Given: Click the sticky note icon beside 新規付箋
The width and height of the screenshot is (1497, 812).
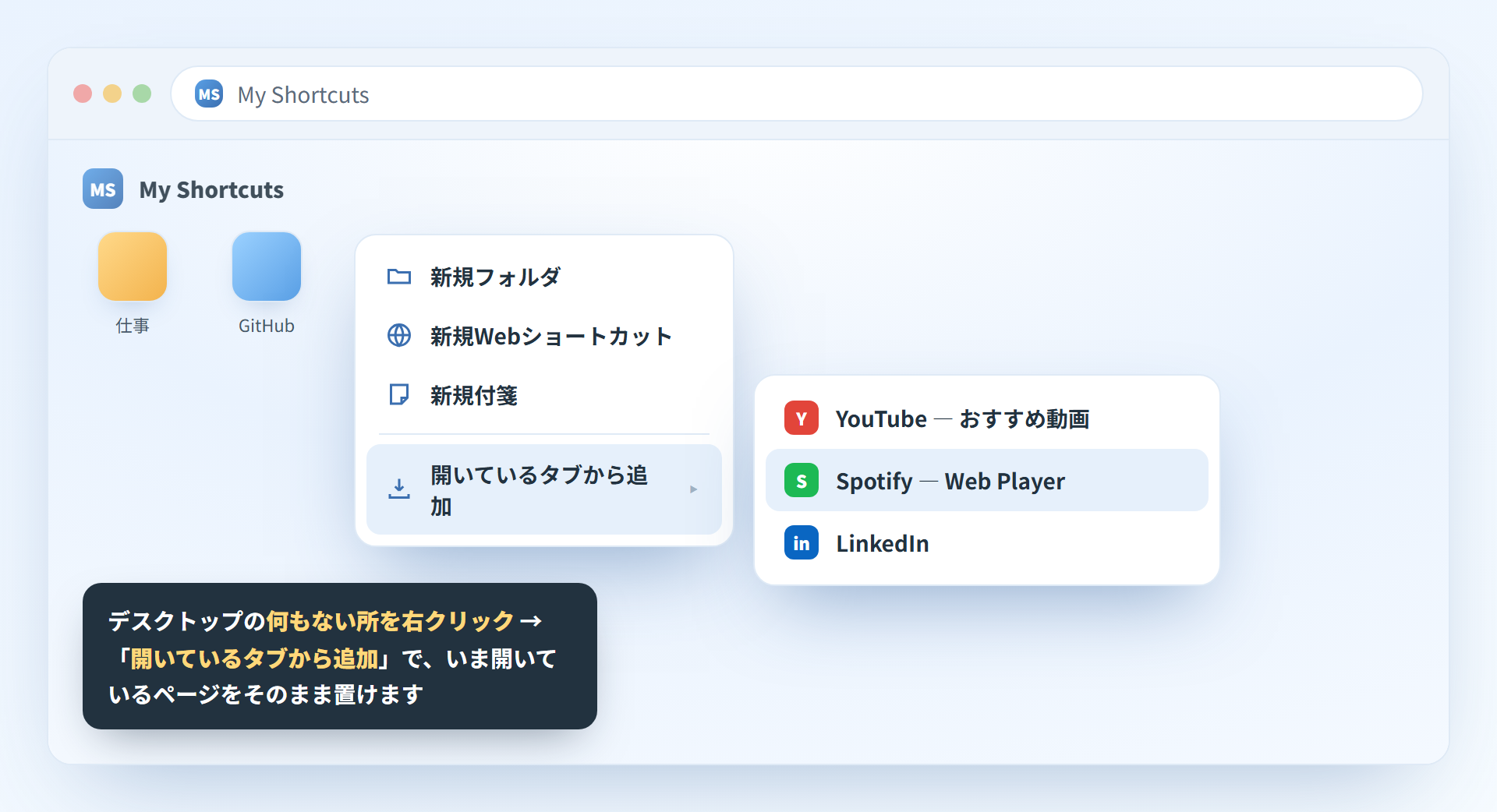Looking at the screenshot, I should (x=399, y=395).
